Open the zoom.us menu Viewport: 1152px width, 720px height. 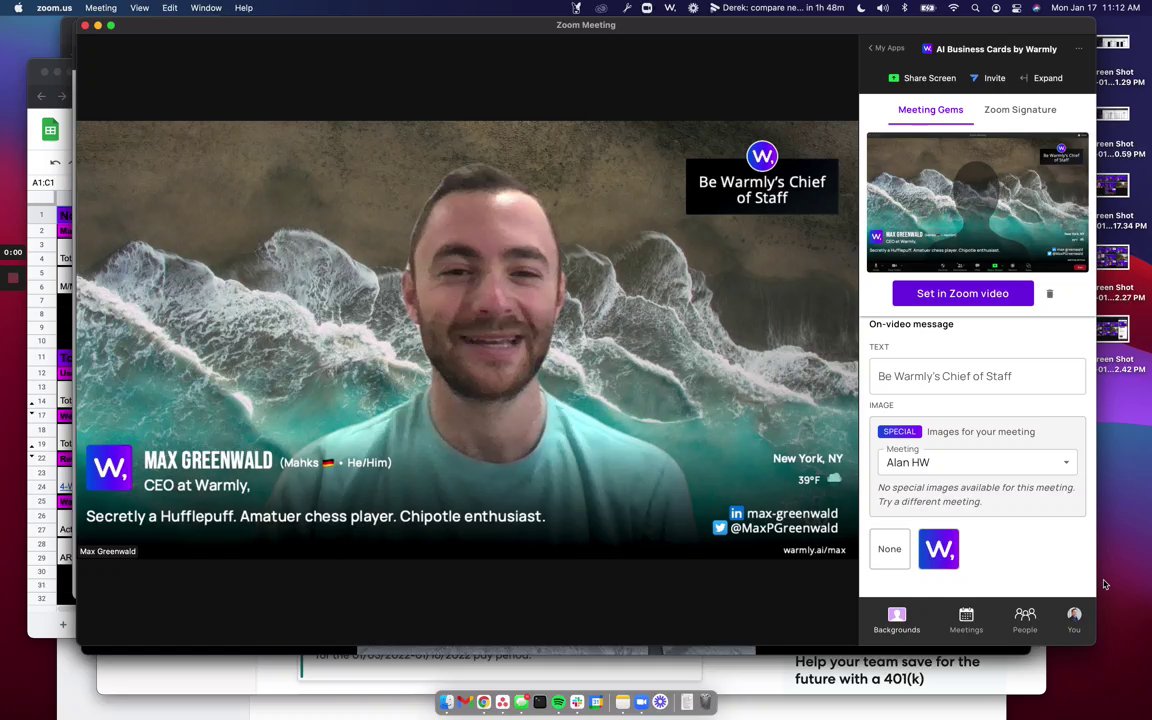tap(54, 8)
